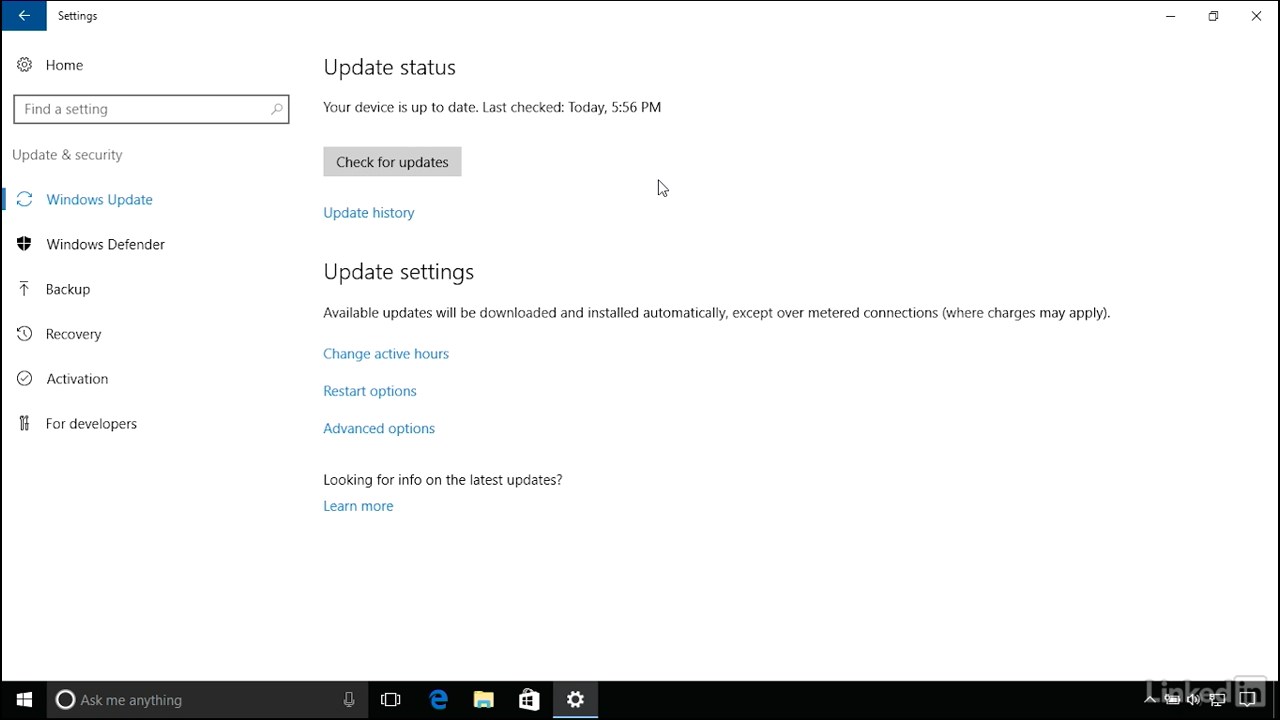Open Windows Defender via the shield icon

pos(24,244)
